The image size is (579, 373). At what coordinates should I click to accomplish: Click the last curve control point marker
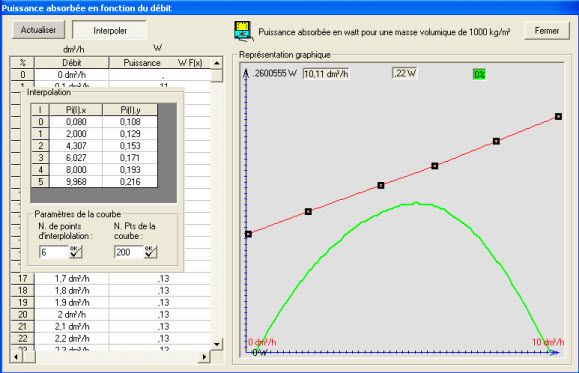tap(558, 117)
